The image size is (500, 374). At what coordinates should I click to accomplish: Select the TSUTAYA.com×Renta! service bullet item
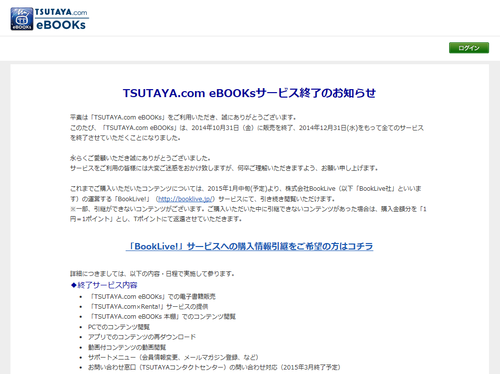pos(148,307)
